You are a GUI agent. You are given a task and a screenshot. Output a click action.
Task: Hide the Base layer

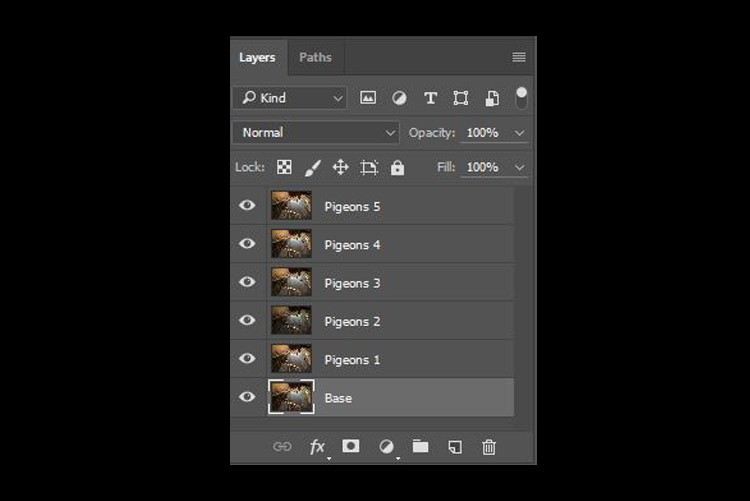pos(247,397)
